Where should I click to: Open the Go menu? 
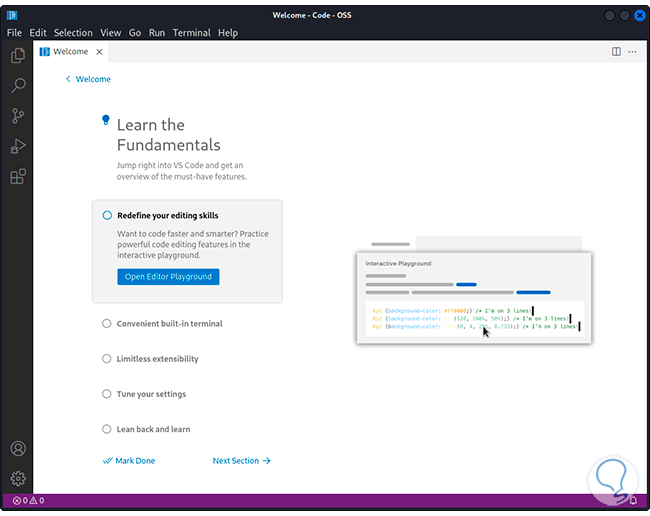(135, 33)
